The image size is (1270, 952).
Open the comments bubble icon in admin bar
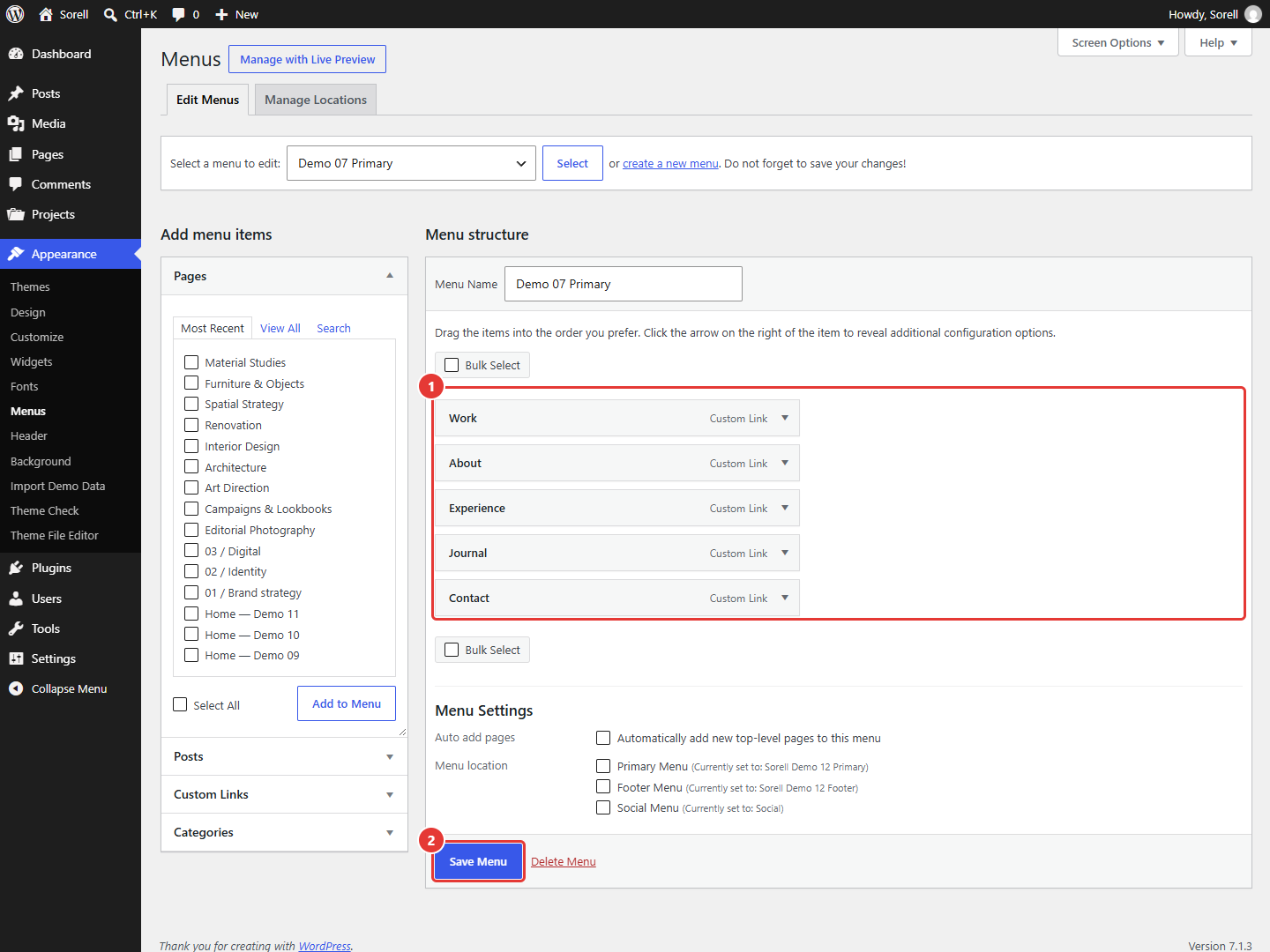178,15
